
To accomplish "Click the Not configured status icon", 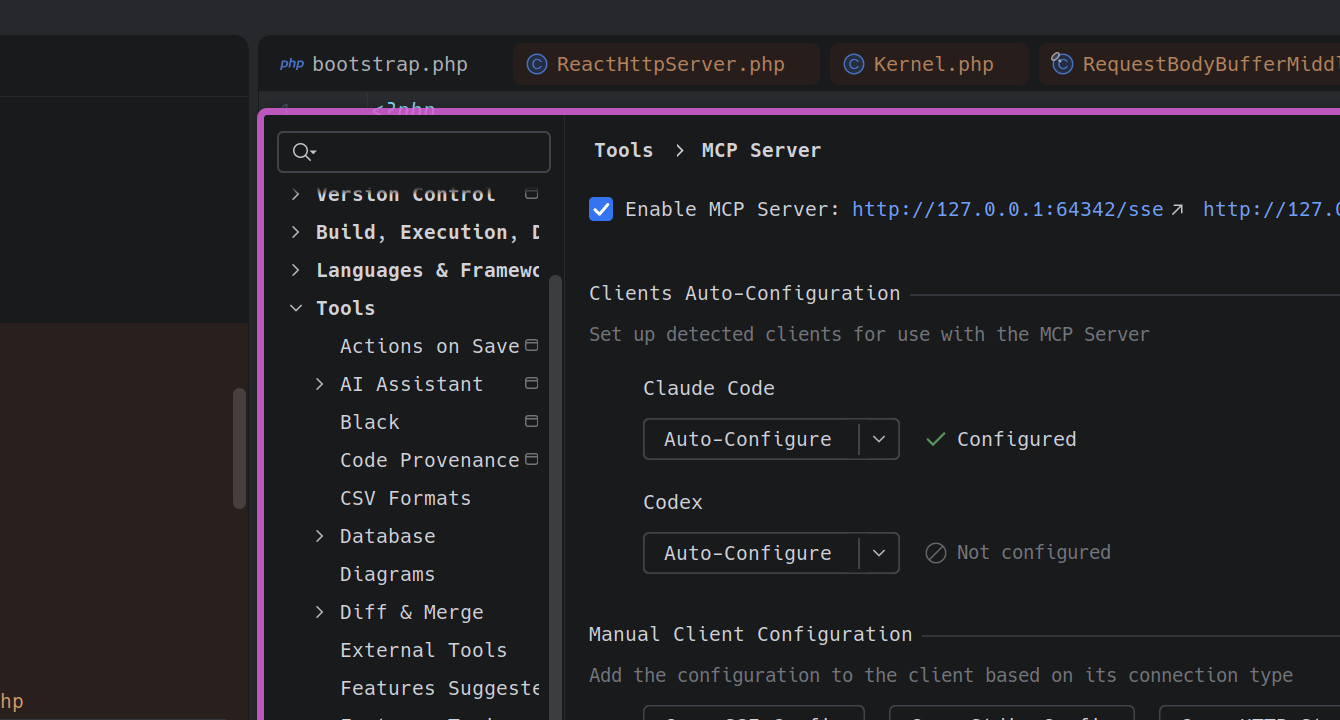I will click(x=935, y=553).
